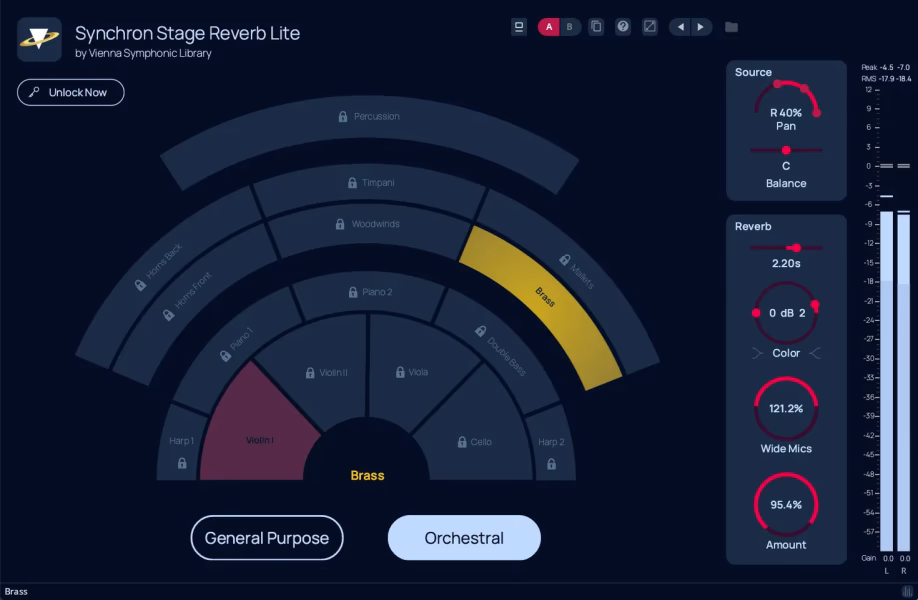Open the help question mark icon

623,27
